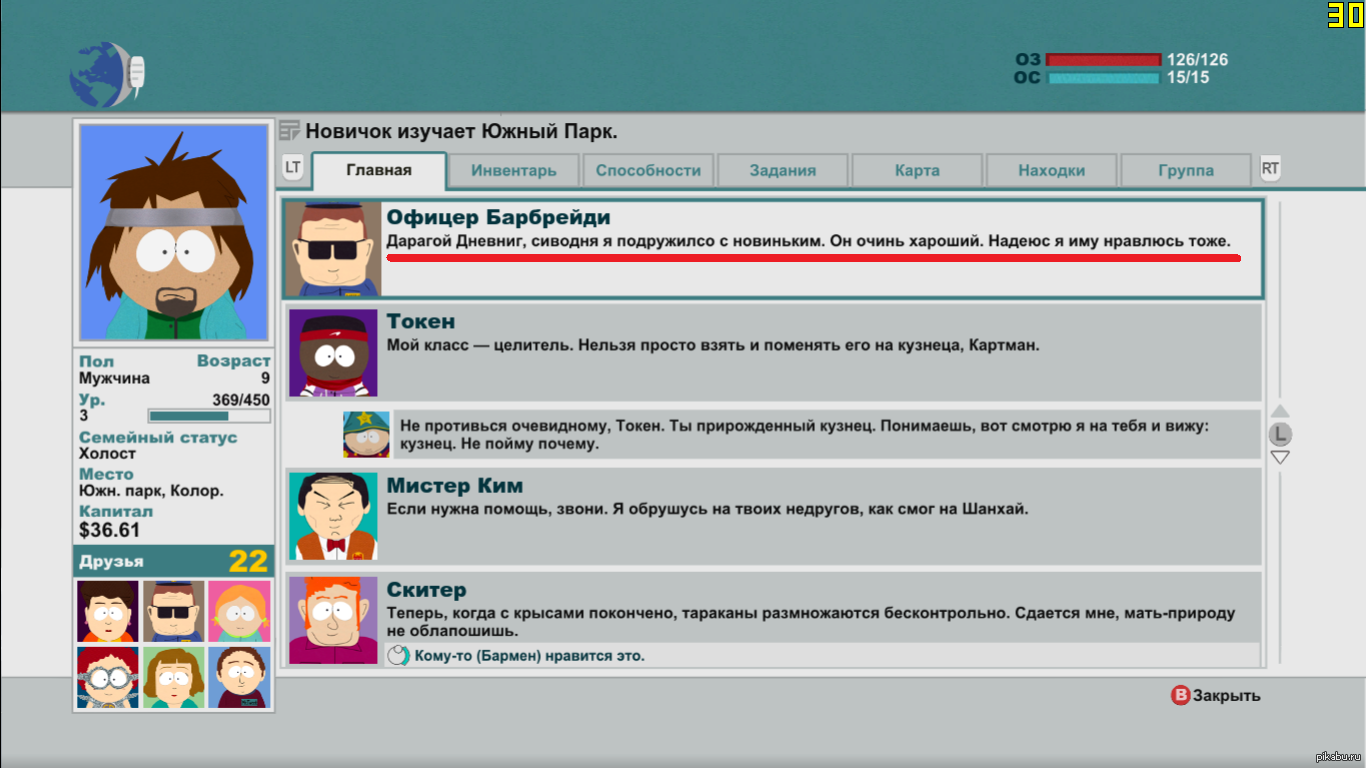Open the Главная tab
Screen dimensions: 1366x768
click(379, 170)
